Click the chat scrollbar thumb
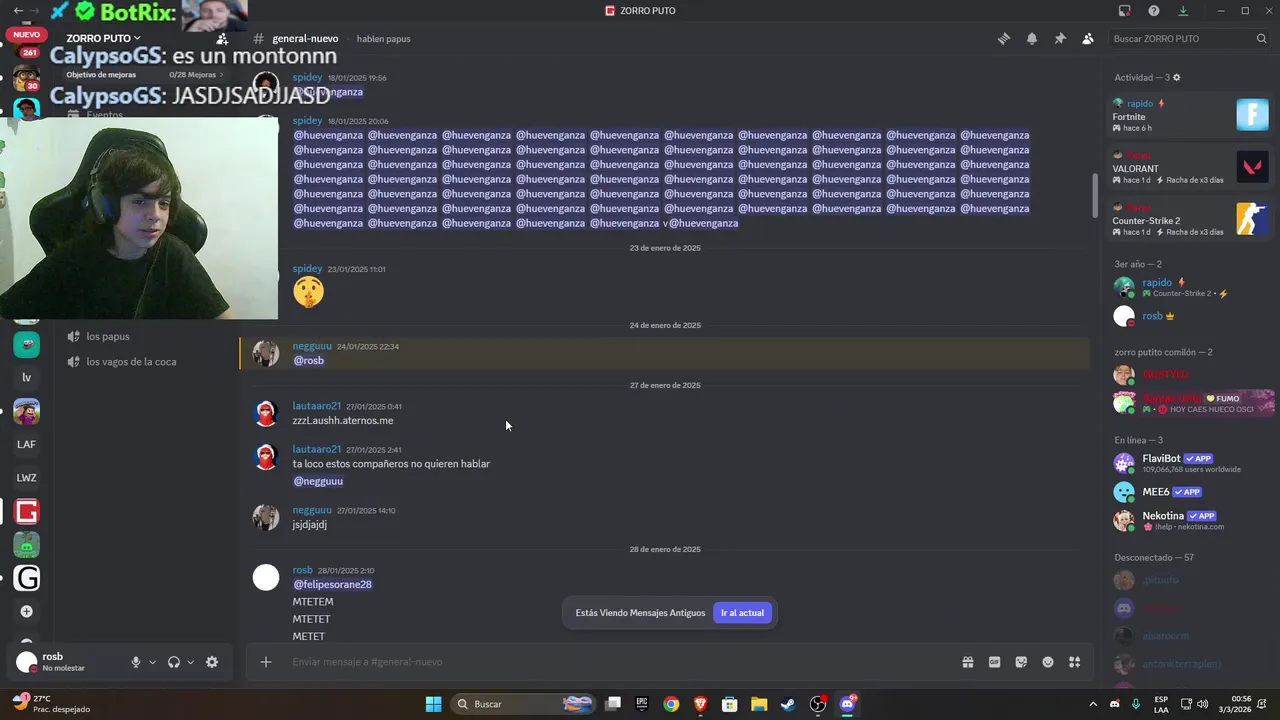 pos(1095,195)
